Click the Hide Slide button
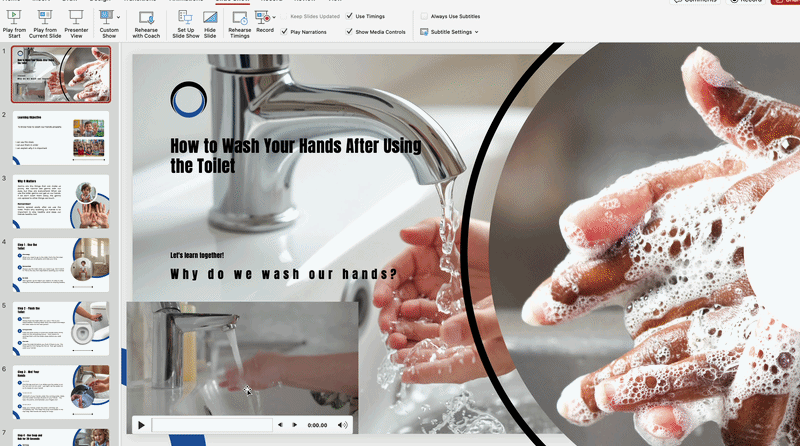Viewport: 800px width, 446px height. (210, 24)
